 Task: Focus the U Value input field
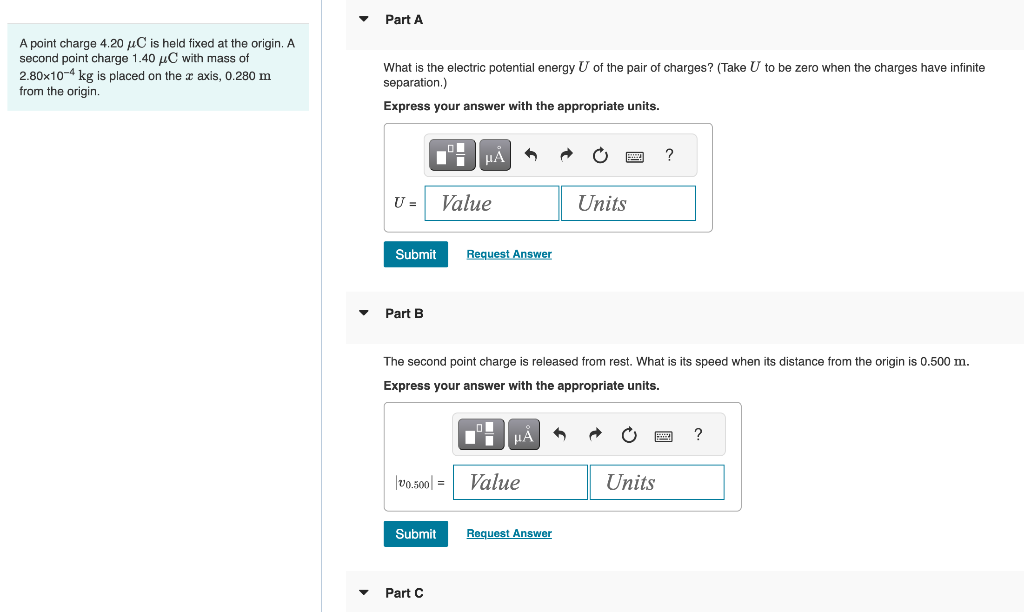tap(492, 203)
